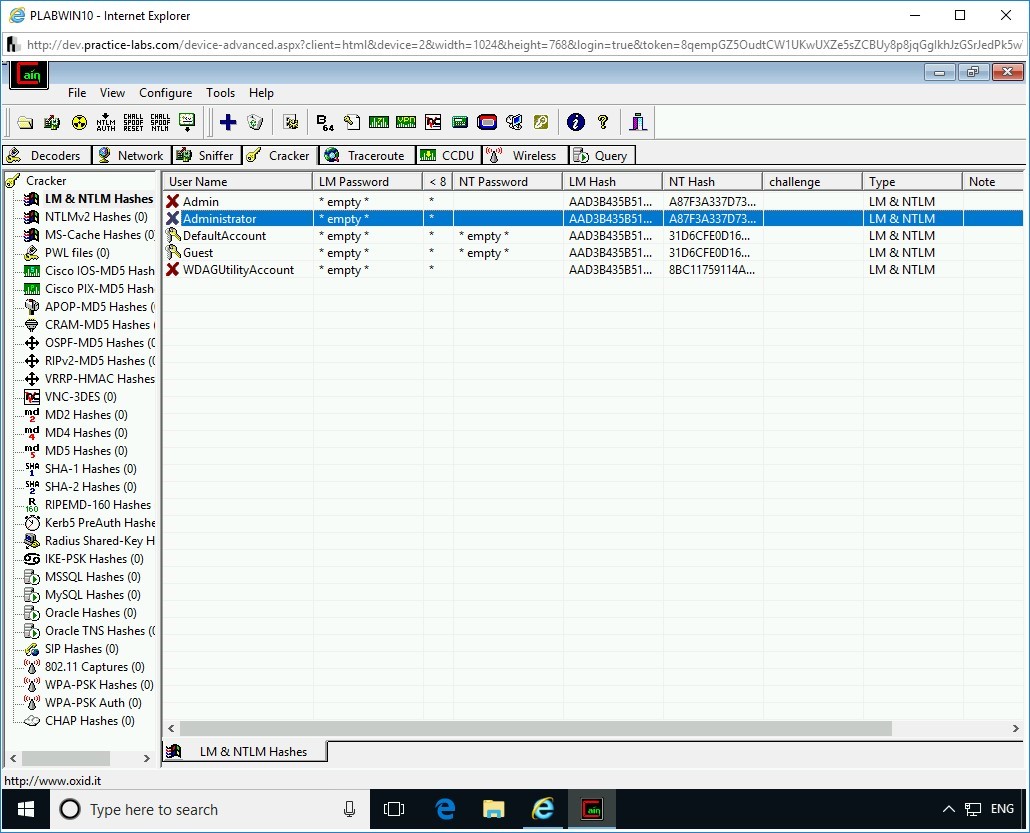
Task: Click the hash list horizontal scrollbar
Action: pyautogui.click(x=535, y=729)
